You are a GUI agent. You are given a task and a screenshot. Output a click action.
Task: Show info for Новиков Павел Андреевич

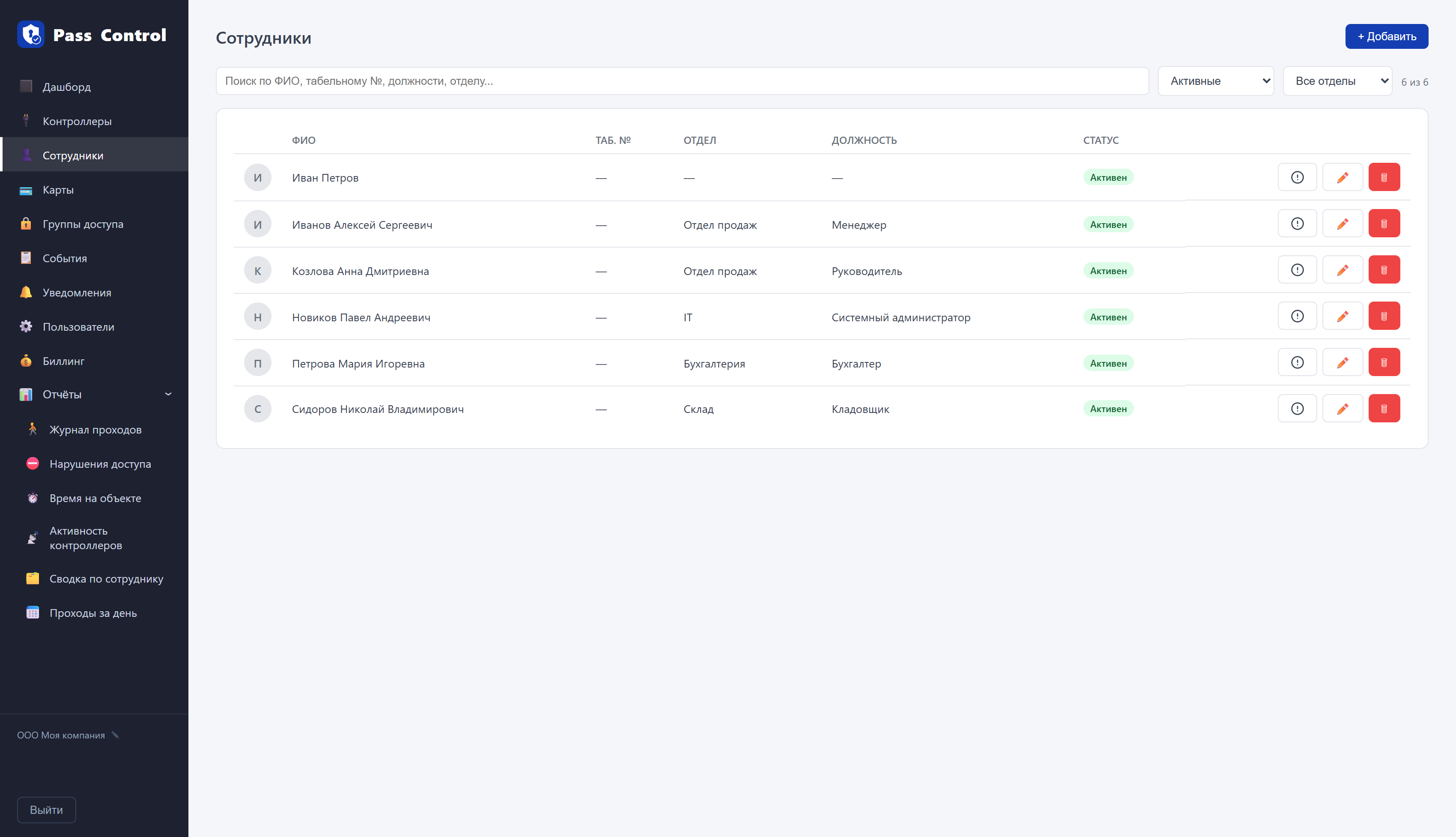coord(1297,316)
